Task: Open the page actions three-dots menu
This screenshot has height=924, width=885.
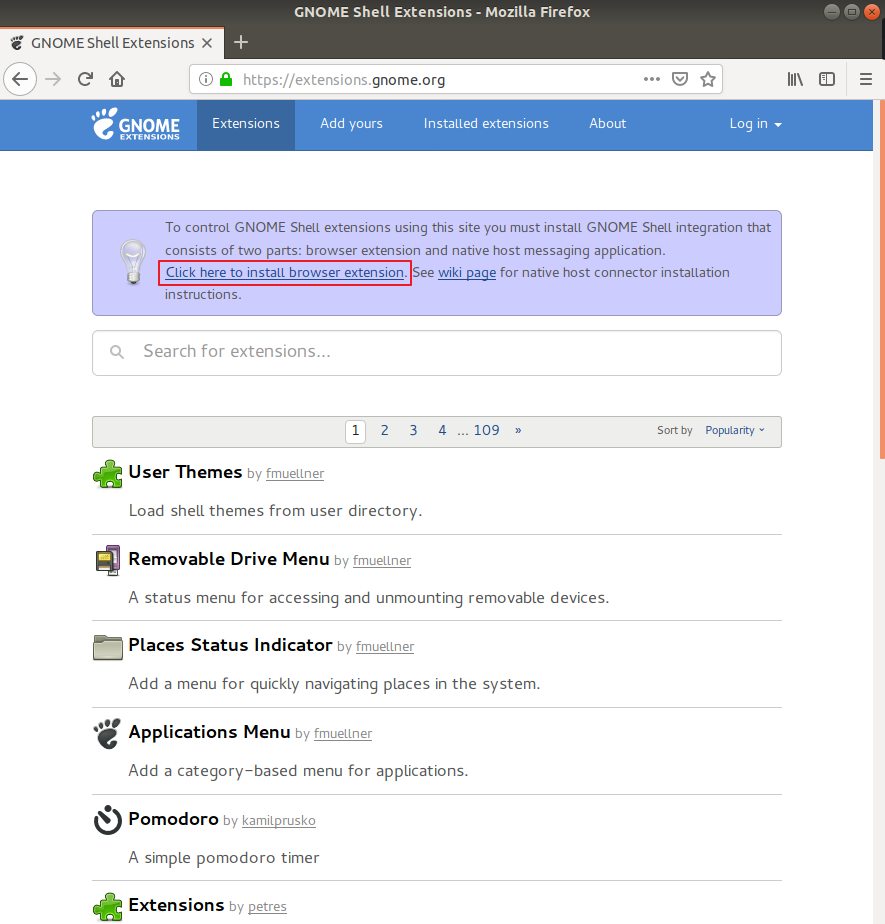Action: point(652,79)
